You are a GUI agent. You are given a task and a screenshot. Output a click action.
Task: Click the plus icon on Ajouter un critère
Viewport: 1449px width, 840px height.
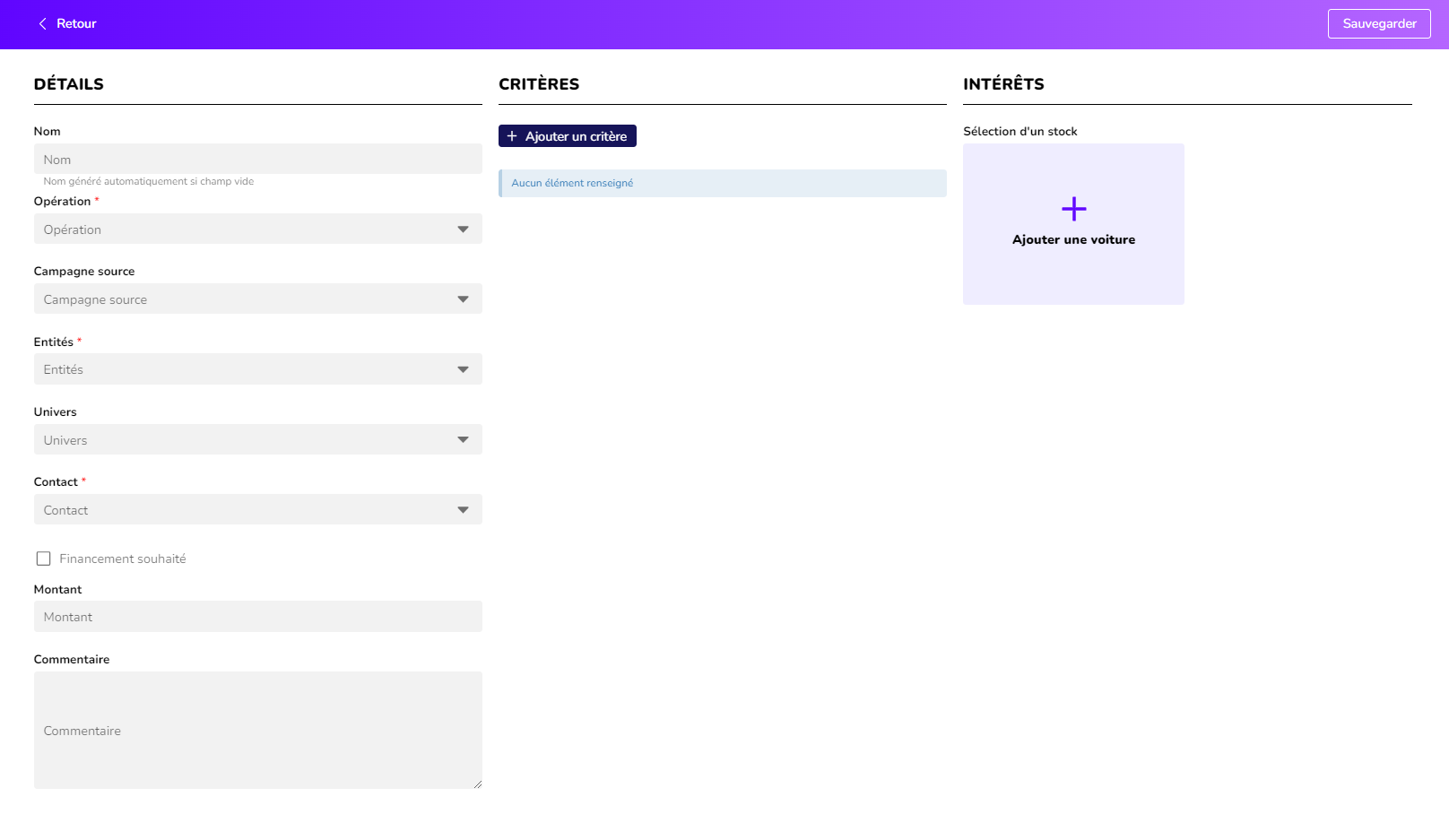point(512,136)
